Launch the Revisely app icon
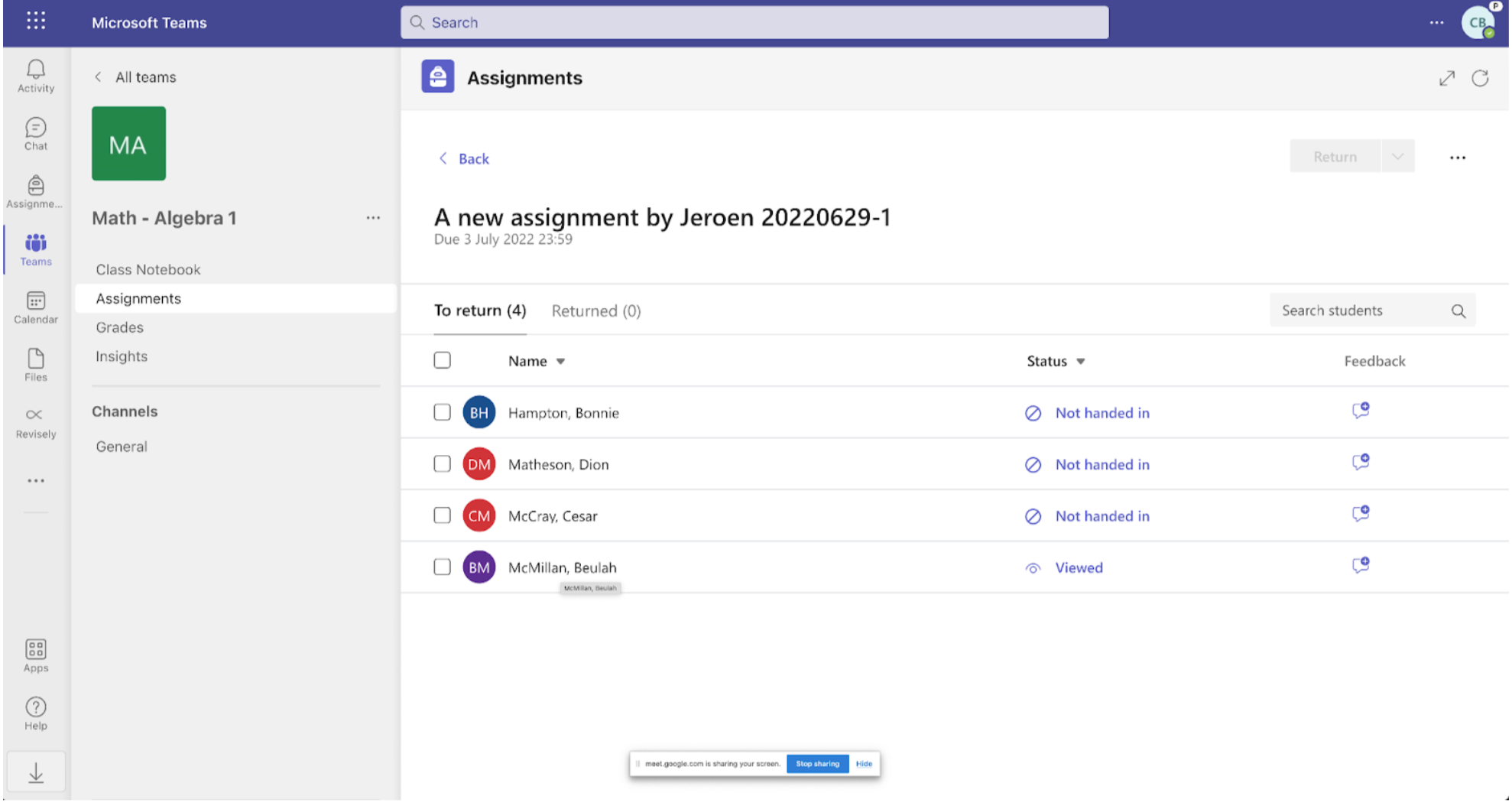The image size is (1512, 806). (35, 422)
